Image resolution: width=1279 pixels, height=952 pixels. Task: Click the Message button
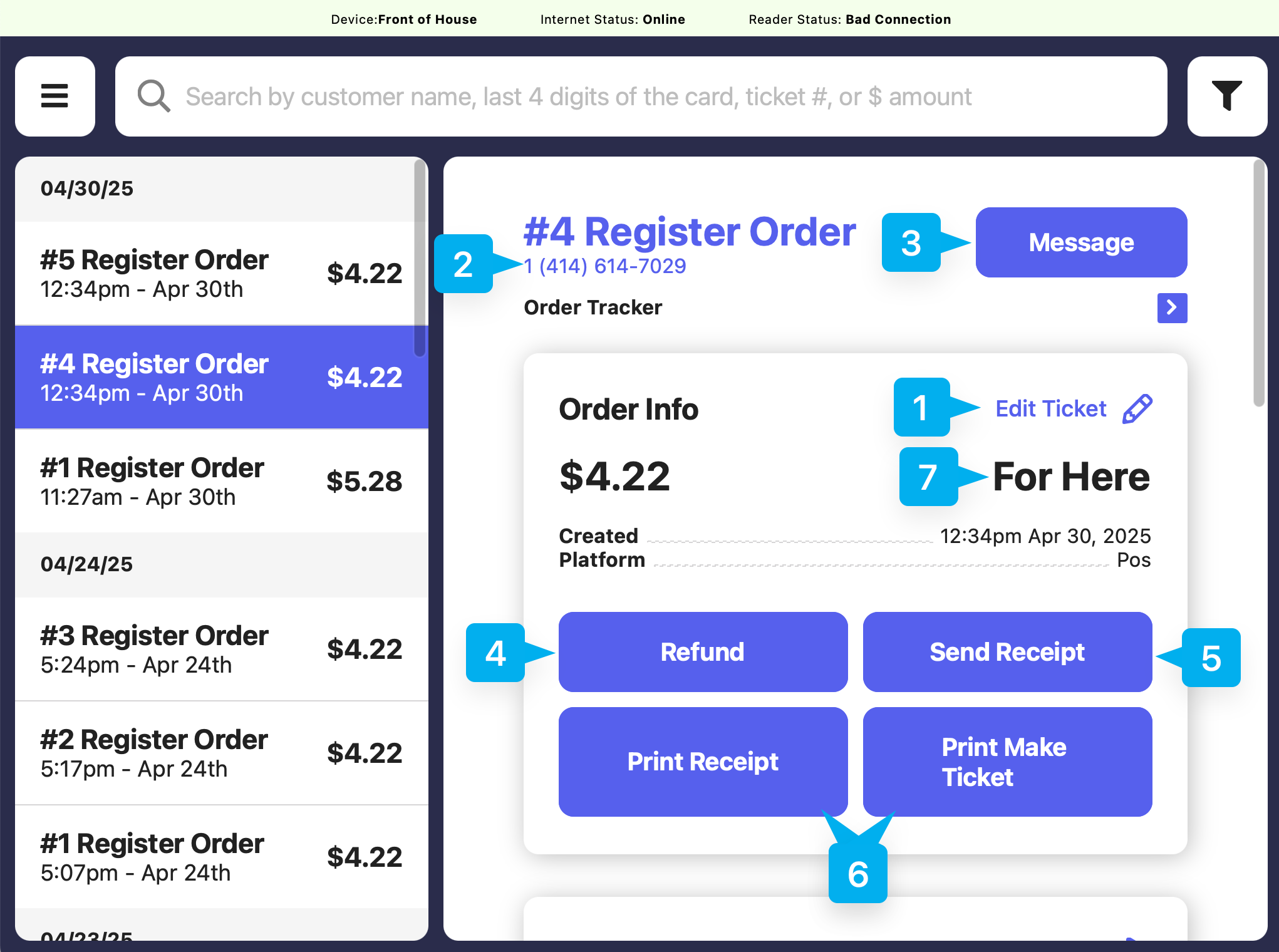(x=1080, y=242)
